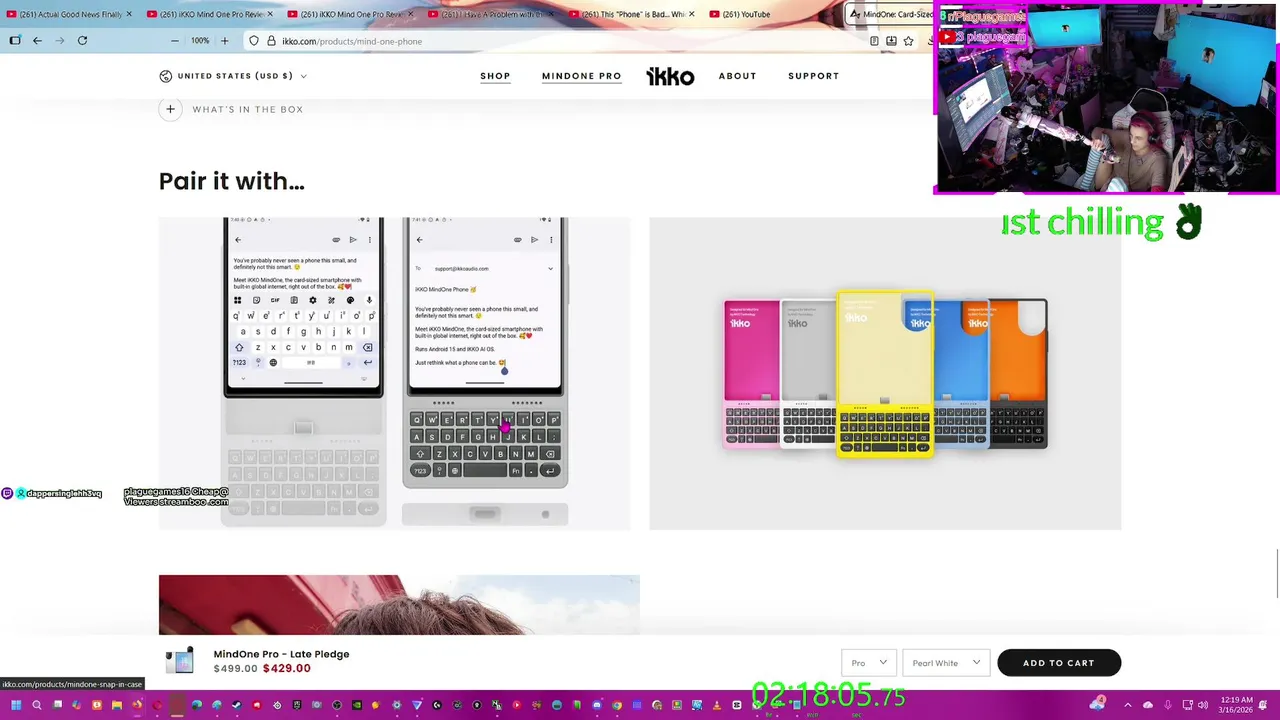Zoom out with the minus button
The image size is (1280, 720).
tap(175, 41)
